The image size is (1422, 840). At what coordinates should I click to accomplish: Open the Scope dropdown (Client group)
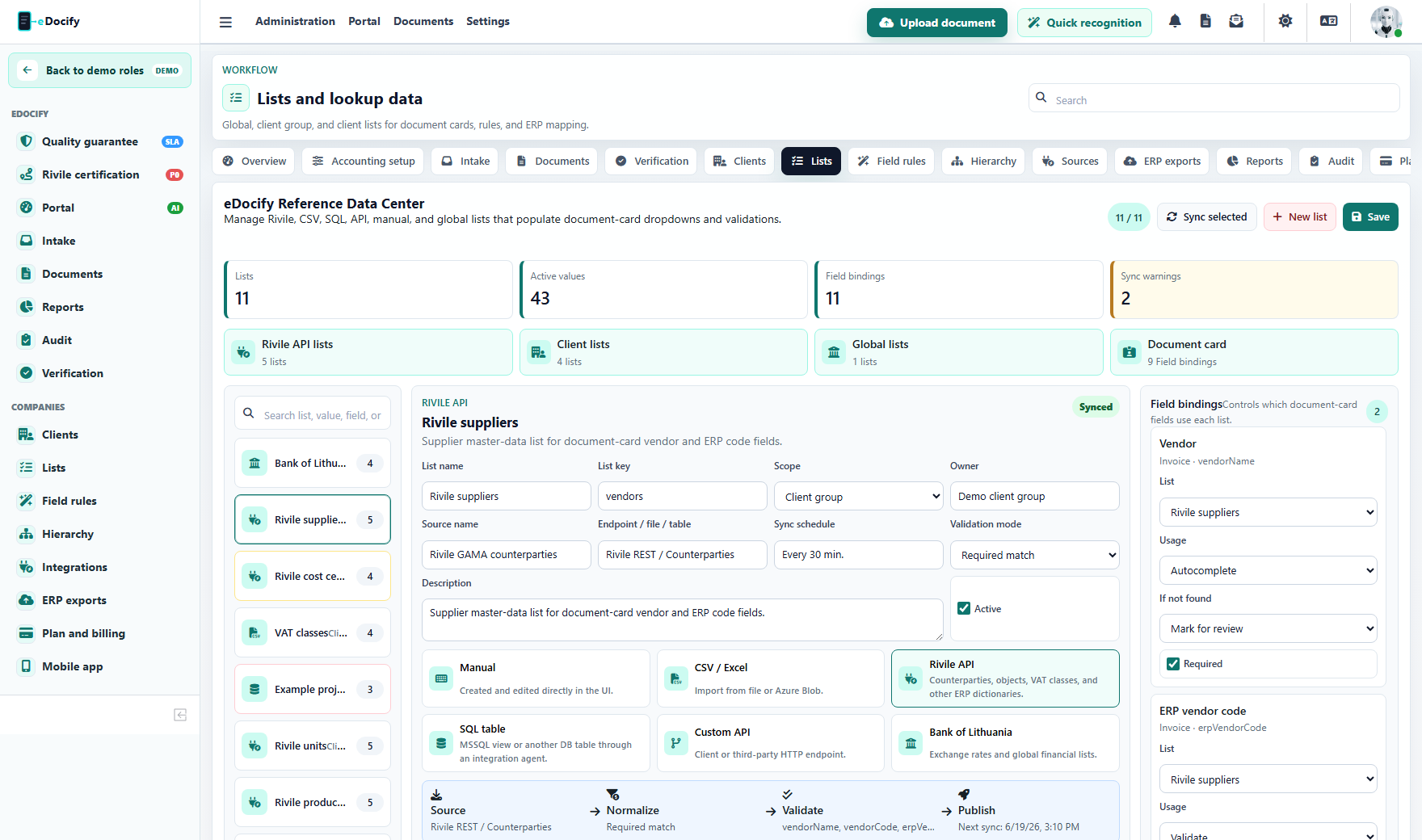(859, 496)
